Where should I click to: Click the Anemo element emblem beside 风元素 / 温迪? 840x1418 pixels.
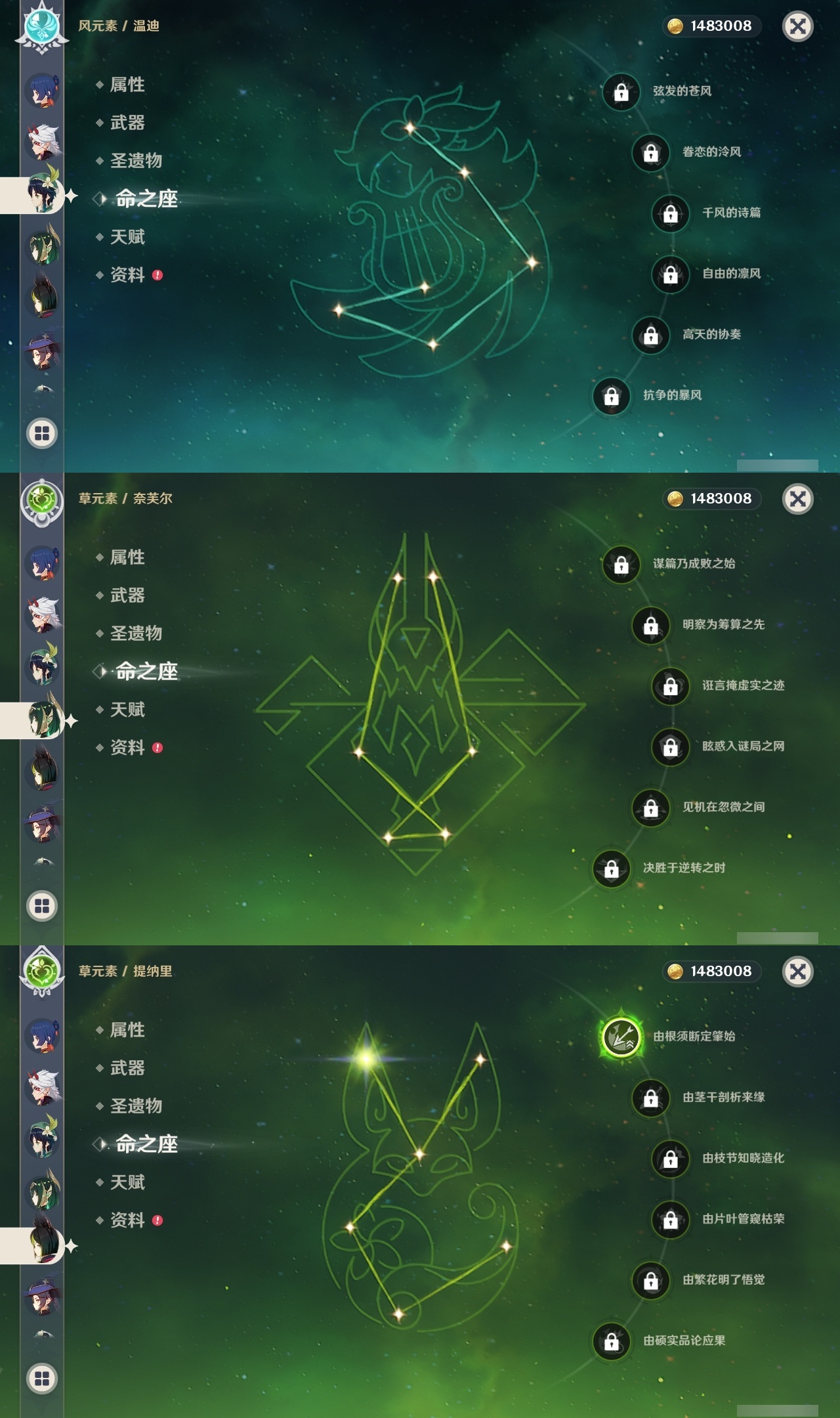(42, 26)
